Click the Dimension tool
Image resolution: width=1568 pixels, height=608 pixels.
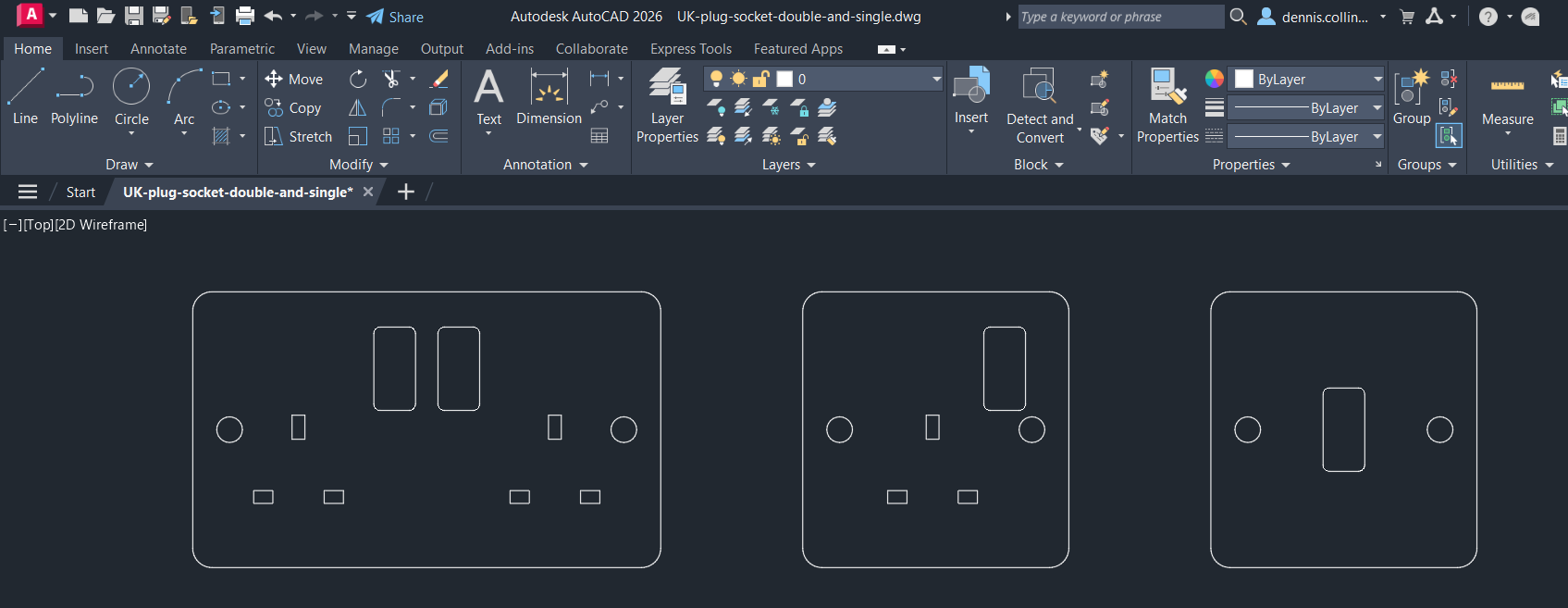tap(549, 97)
